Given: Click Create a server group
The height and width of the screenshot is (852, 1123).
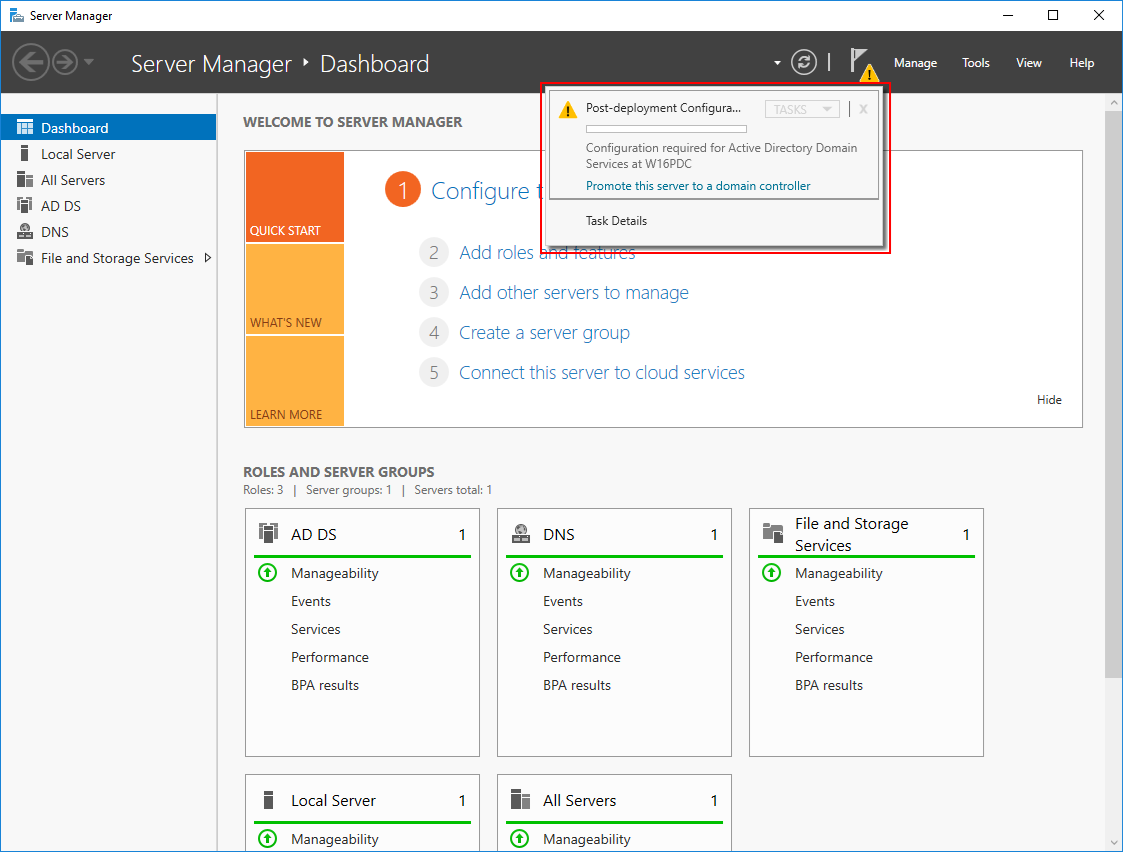Looking at the screenshot, I should pyautogui.click(x=544, y=333).
